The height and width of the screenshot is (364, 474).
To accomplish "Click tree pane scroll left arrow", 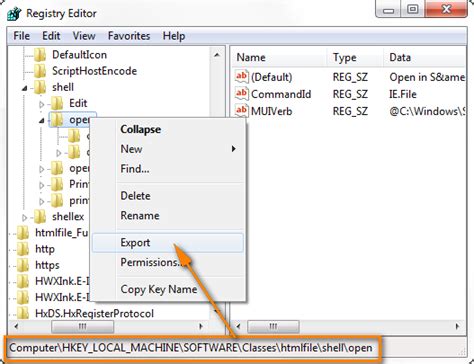I will pyautogui.click(x=16, y=326).
